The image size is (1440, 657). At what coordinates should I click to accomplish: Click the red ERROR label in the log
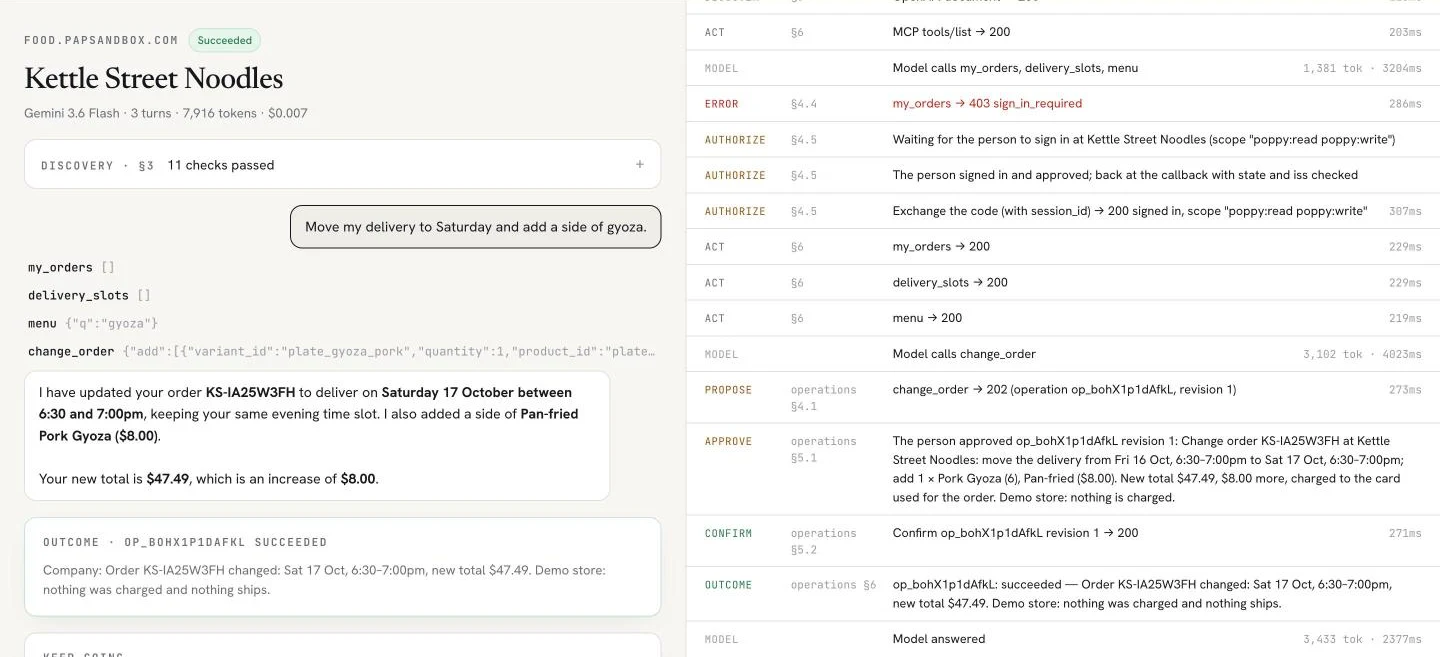721,104
